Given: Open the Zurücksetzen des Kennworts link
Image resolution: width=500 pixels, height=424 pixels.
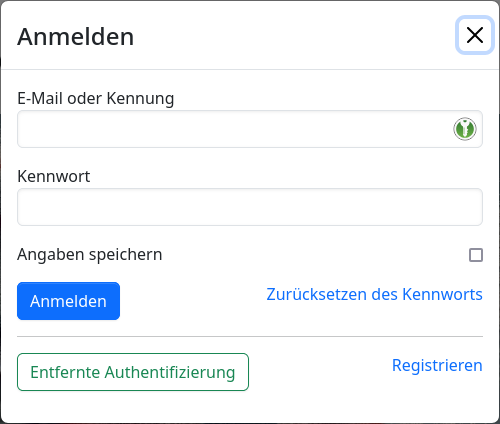Looking at the screenshot, I should [x=374, y=294].
